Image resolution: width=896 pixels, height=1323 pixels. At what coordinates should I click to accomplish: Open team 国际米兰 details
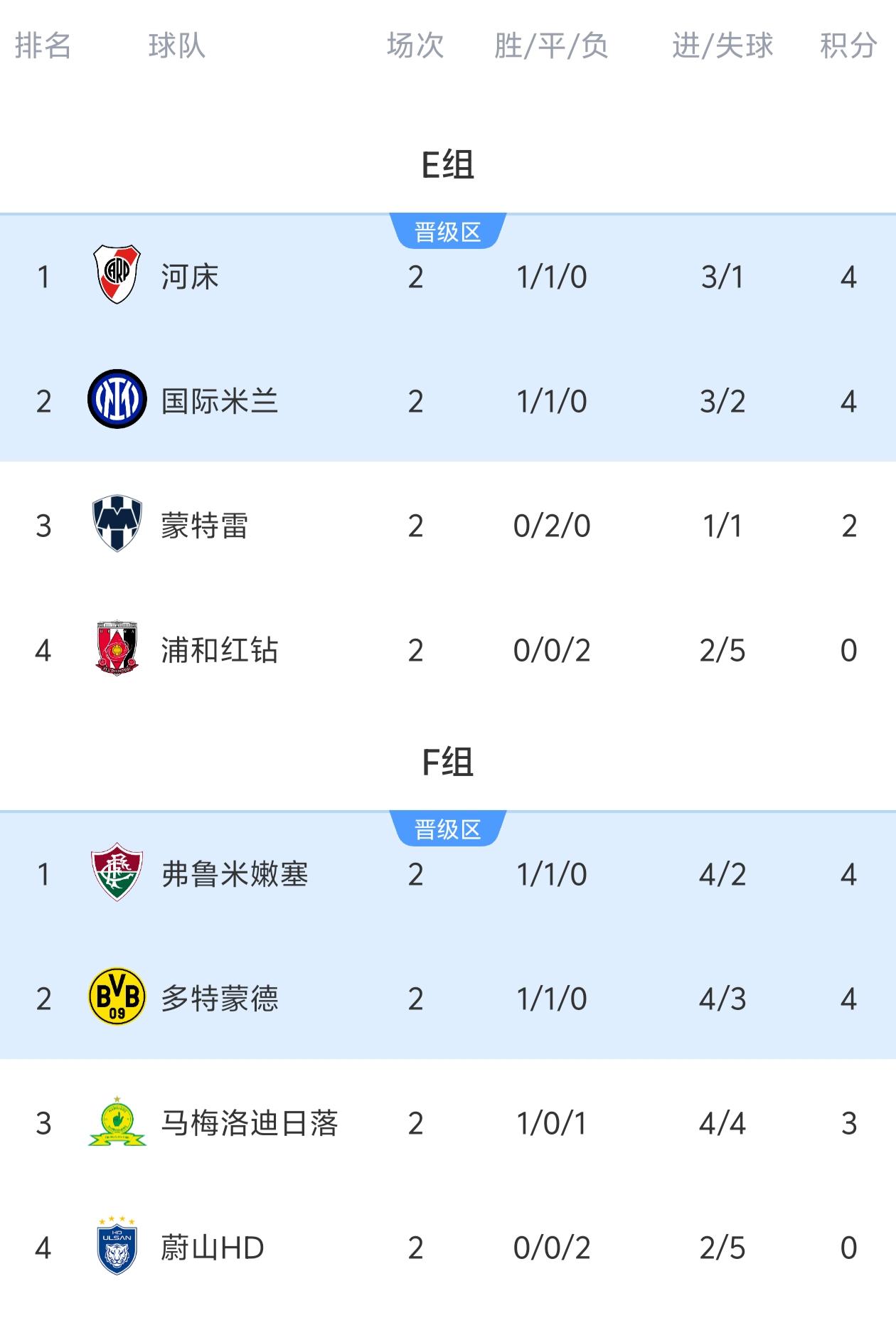(x=219, y=401)
